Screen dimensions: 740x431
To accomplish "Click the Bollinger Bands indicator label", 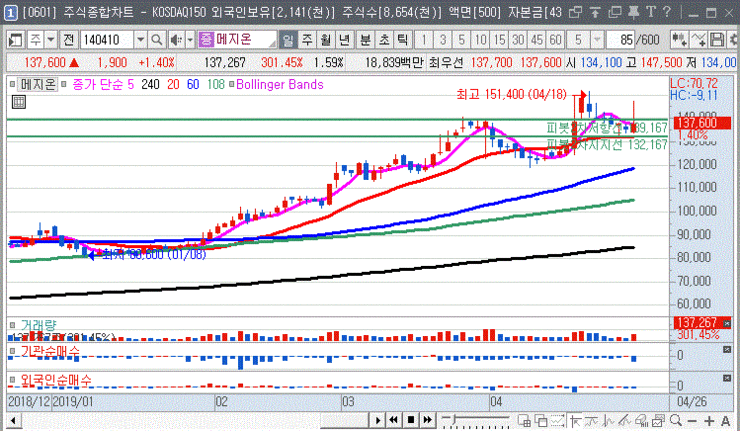I will [x=279, y=85].
